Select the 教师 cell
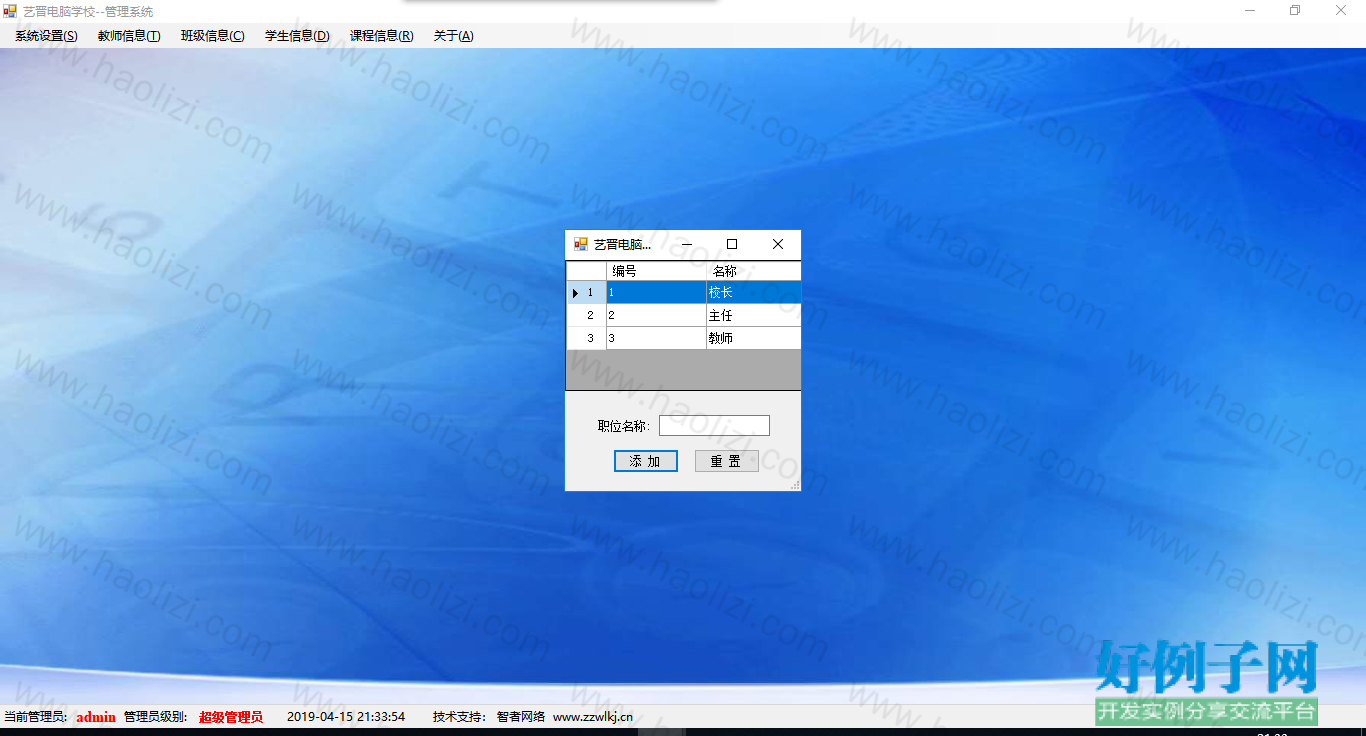The height and width of the screenshot is (736, 1366). pos(753,338)
